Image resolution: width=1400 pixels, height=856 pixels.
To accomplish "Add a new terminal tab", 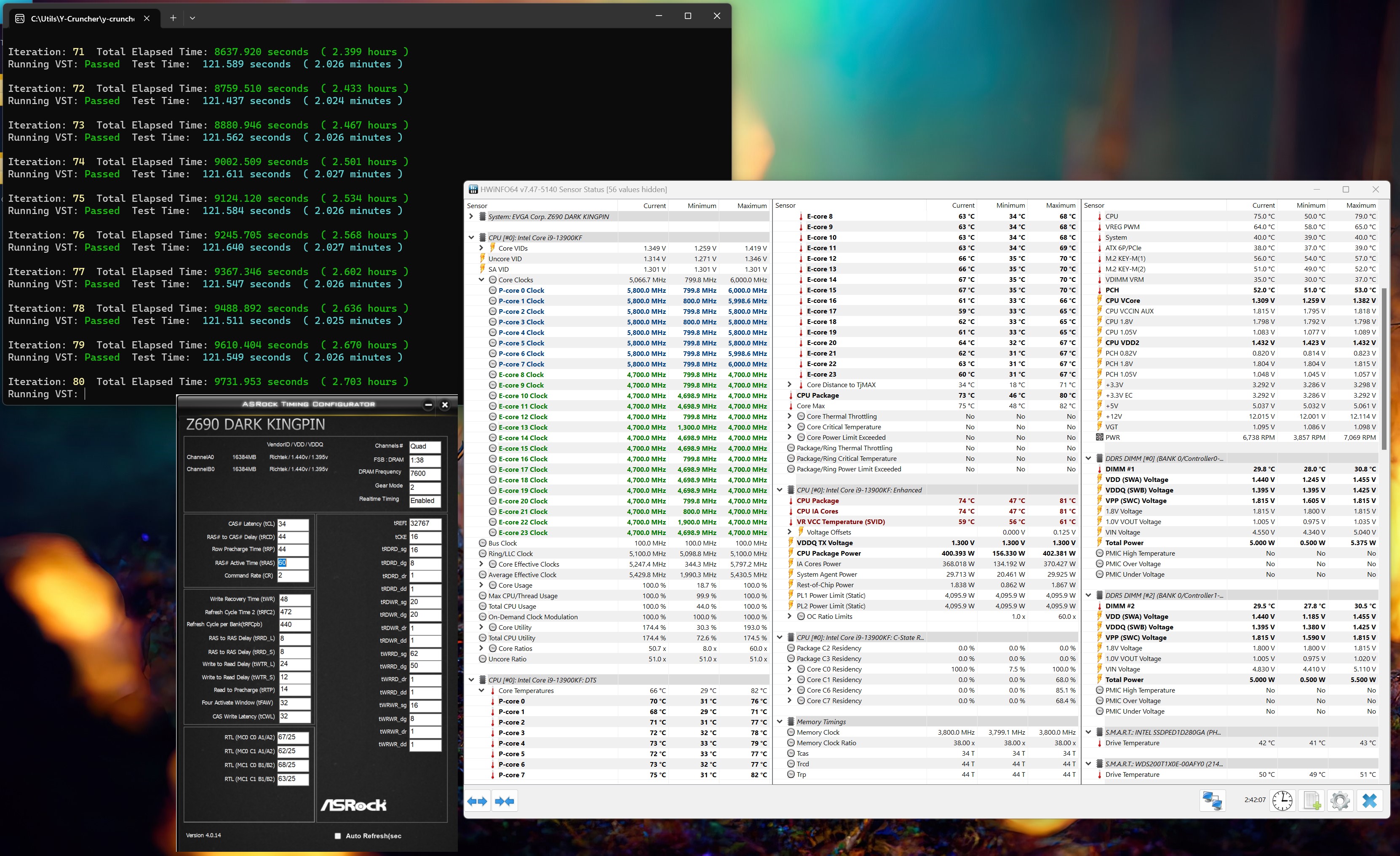I will tap(173, 18).
